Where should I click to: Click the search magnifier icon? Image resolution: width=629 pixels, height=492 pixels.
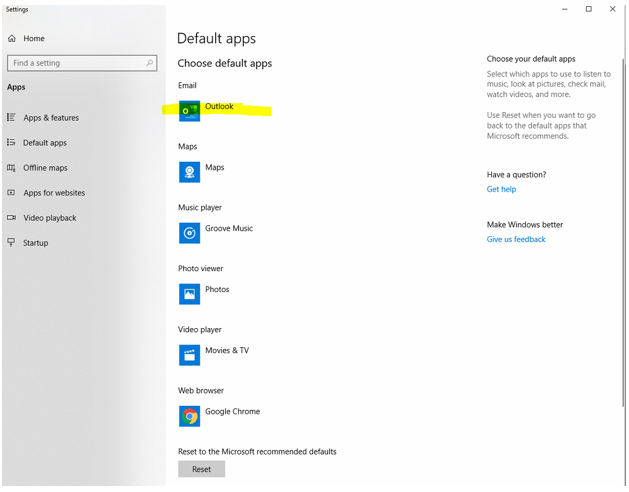(x=149, y=63)
